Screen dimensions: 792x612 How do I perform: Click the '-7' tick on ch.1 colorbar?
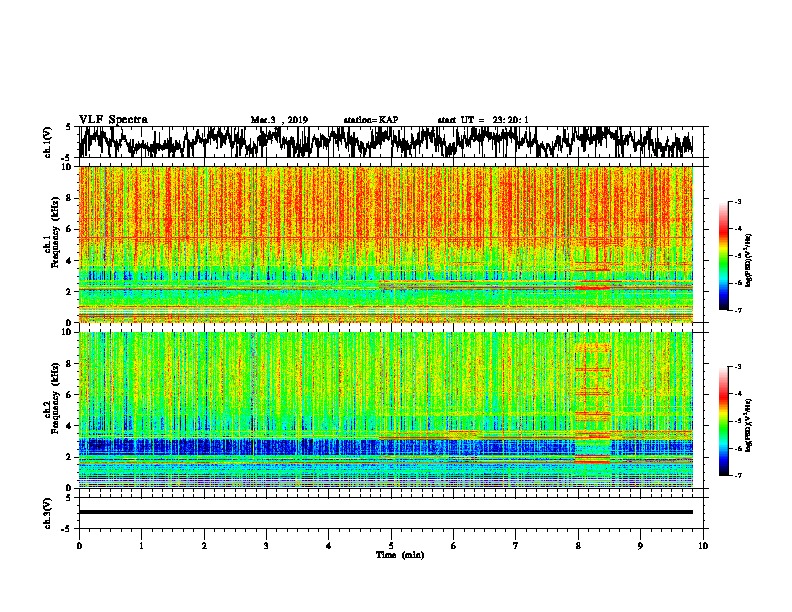(738, 310)
